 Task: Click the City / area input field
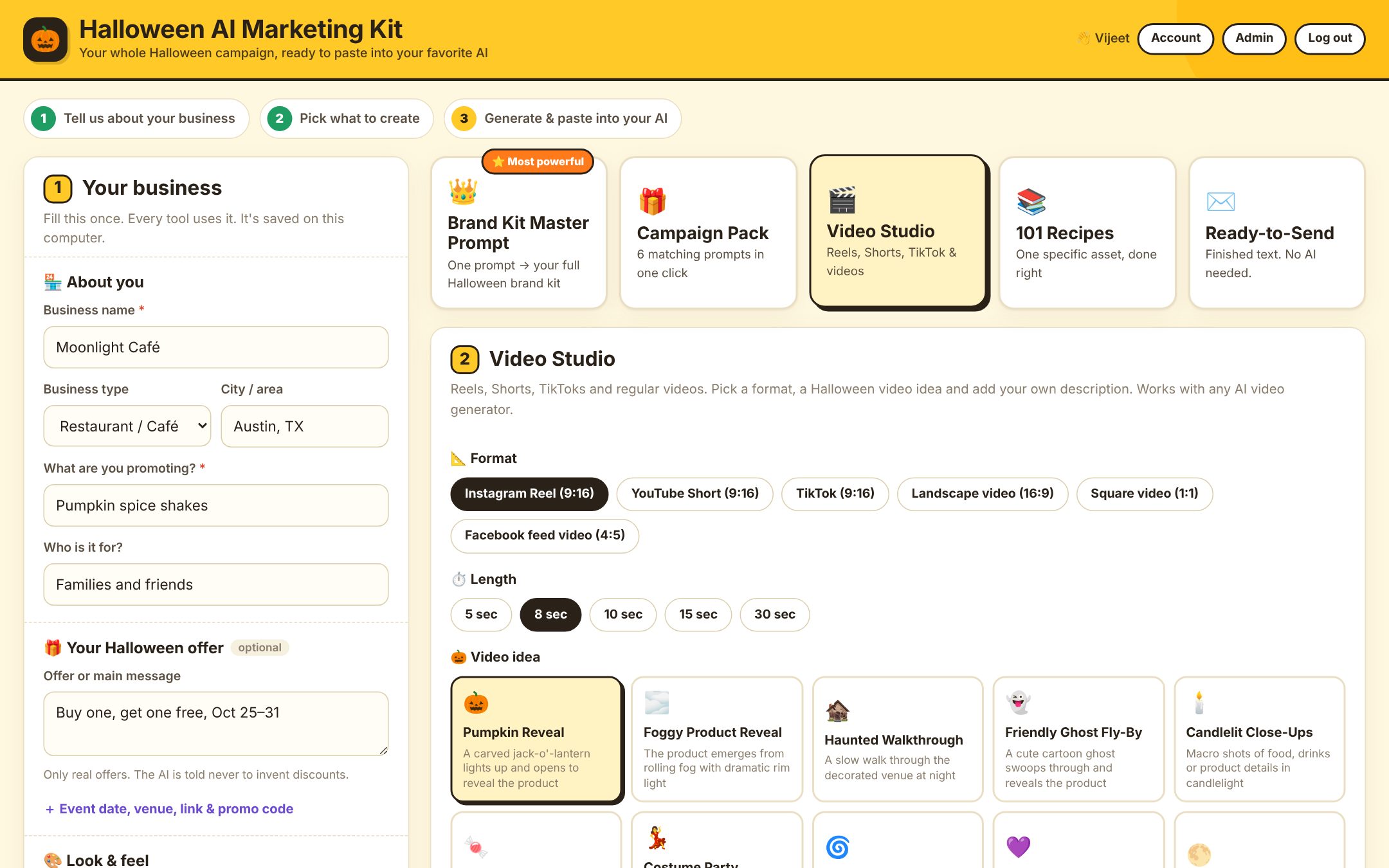(x=305, y=426)
